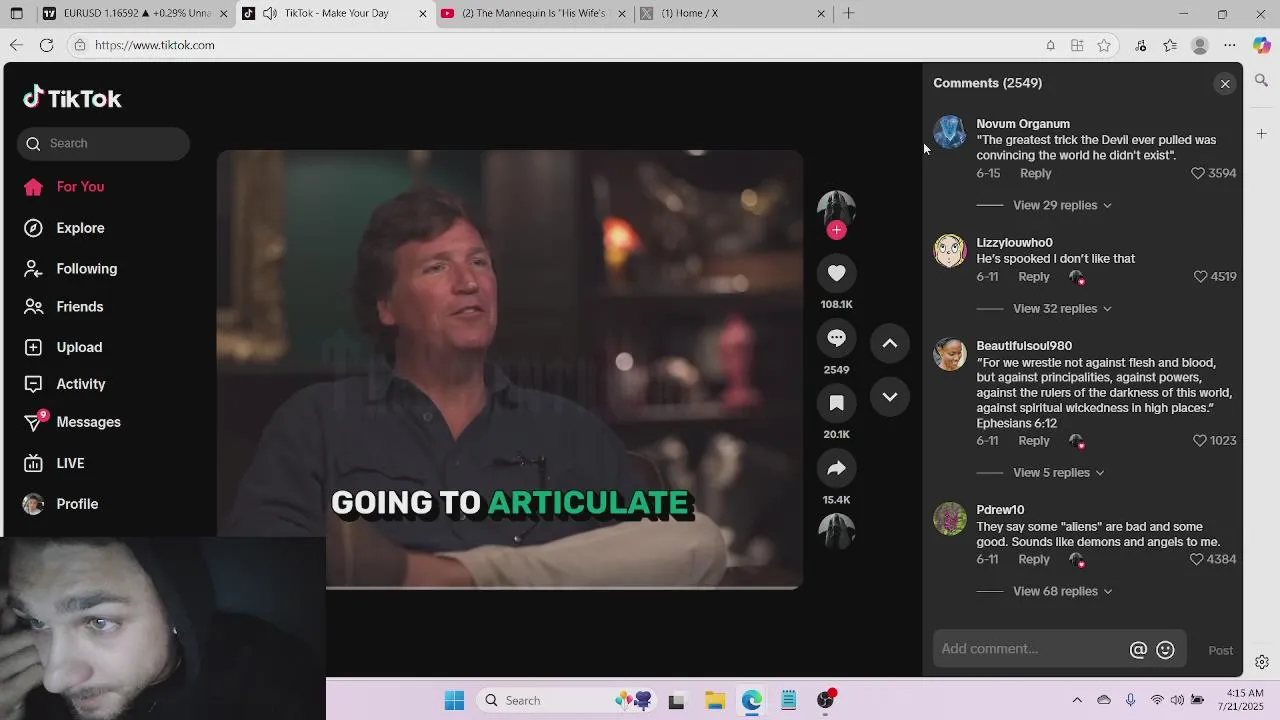Click the TikTok Search field
This screenshot has height=720, width=1280.
click(103, 144)
